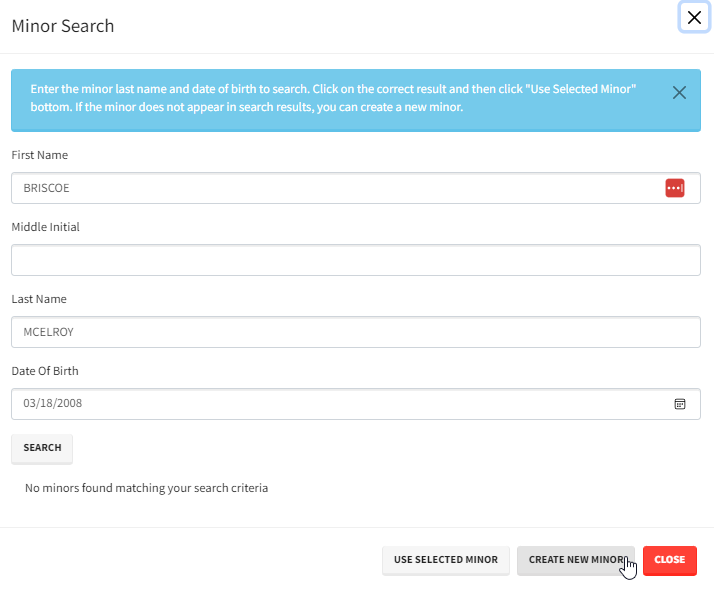Click into the empty Middle Initial field
This screenshot has height=590, width=714.
coord(355,260)
